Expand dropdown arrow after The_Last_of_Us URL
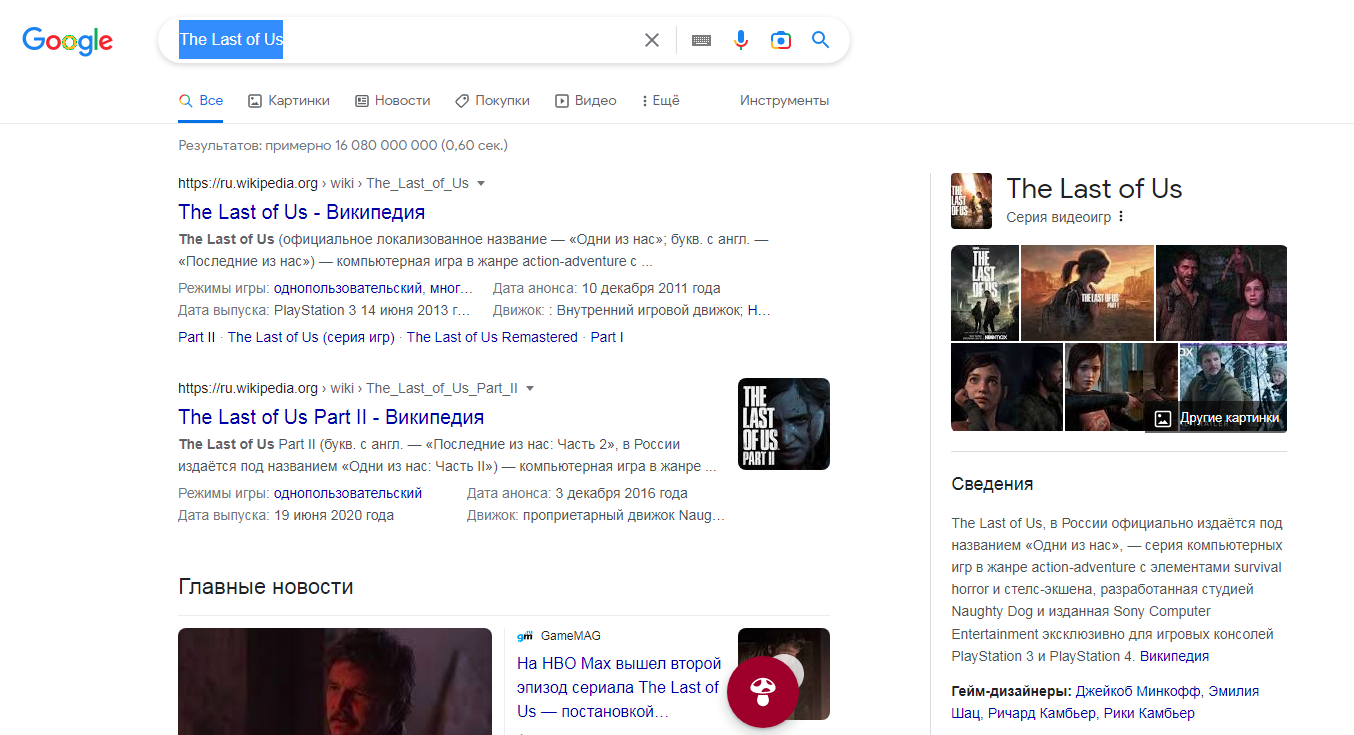Image resolution: width=1354 pixels, height=735 pixels. tap(481, 183)
